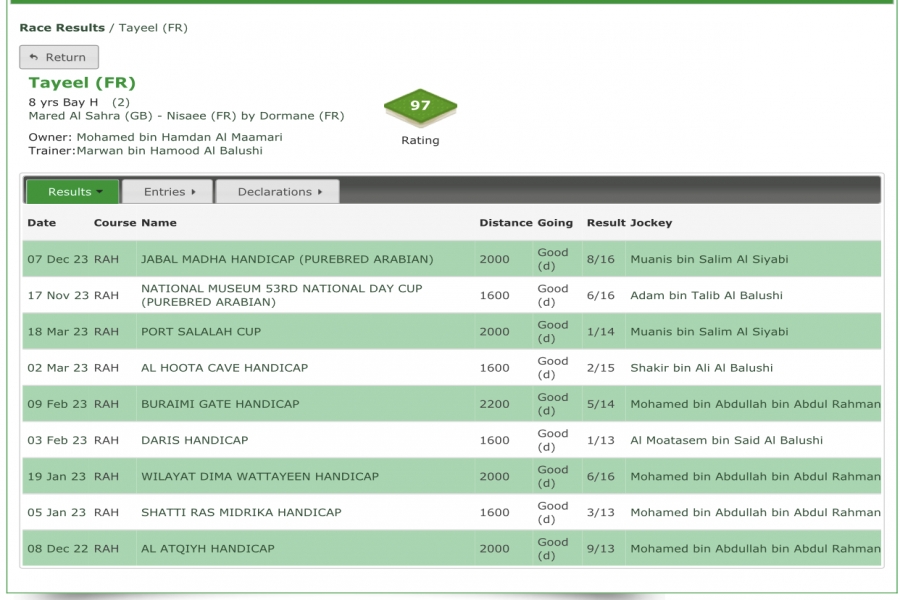Open the Port Salalah Cup race
900x600 pixels.
click(199, 331)
